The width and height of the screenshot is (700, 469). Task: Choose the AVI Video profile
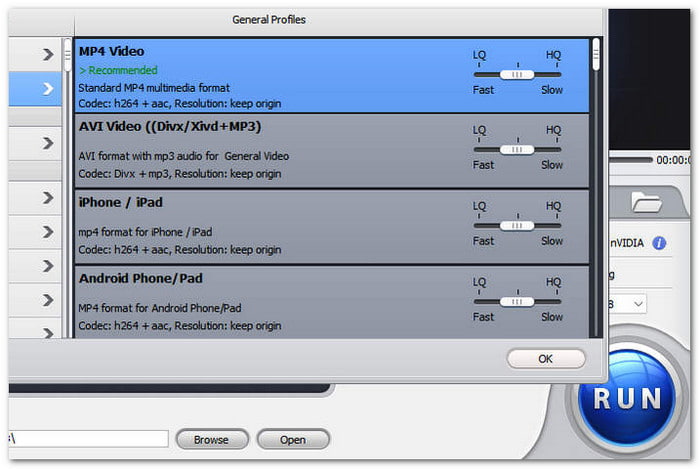(270, 151)
